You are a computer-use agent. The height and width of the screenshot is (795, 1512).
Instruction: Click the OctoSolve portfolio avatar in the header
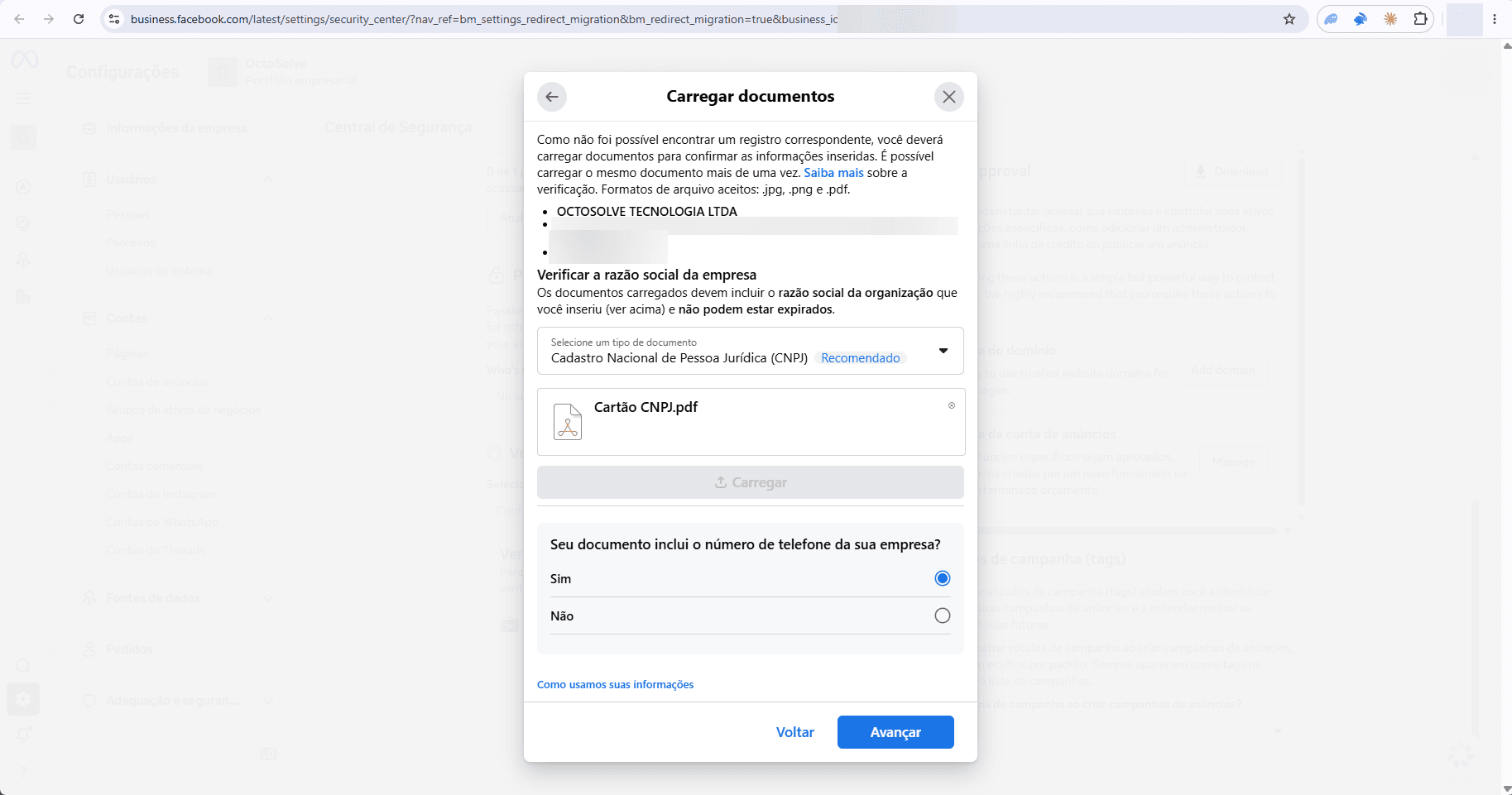[x=222, y=73]
